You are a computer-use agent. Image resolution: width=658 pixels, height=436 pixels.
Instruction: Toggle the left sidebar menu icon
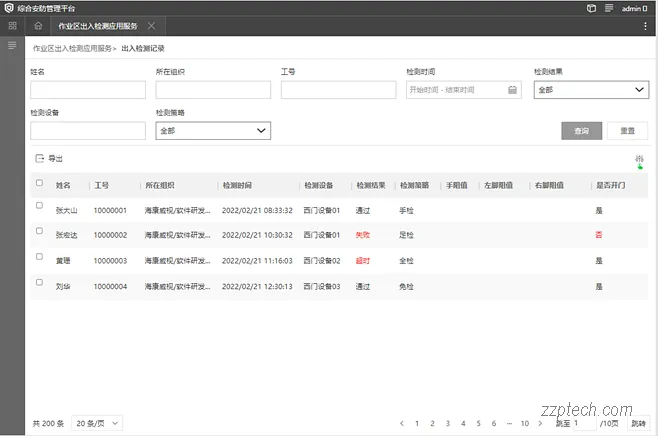point(12,45)
